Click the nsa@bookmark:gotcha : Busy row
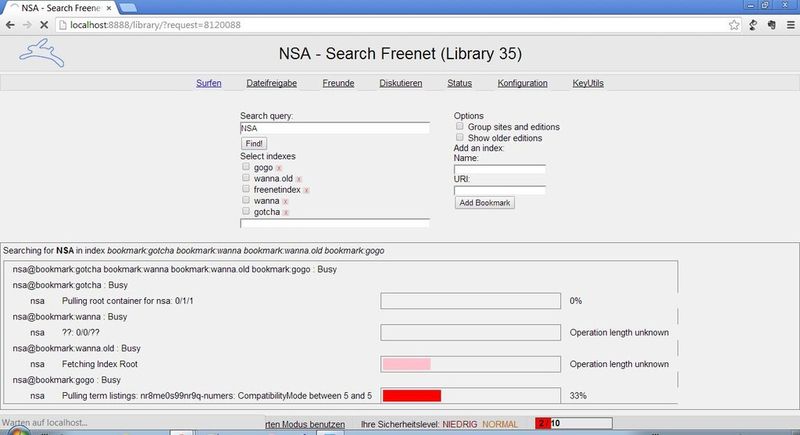 click(x=70, y=285)
